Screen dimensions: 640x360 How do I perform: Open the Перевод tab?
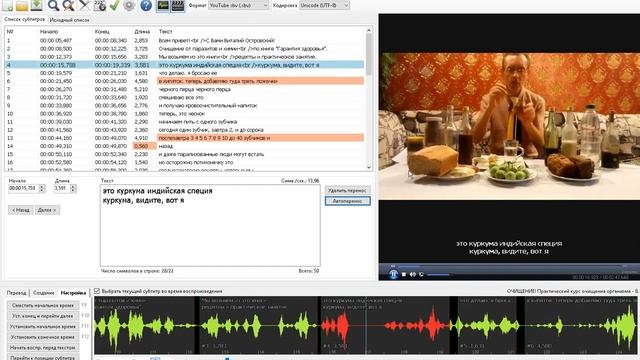coord(16,293)
